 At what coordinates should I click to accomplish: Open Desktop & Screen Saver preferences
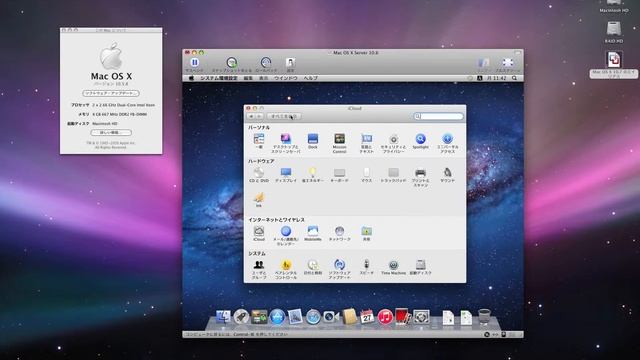point(286,143)
